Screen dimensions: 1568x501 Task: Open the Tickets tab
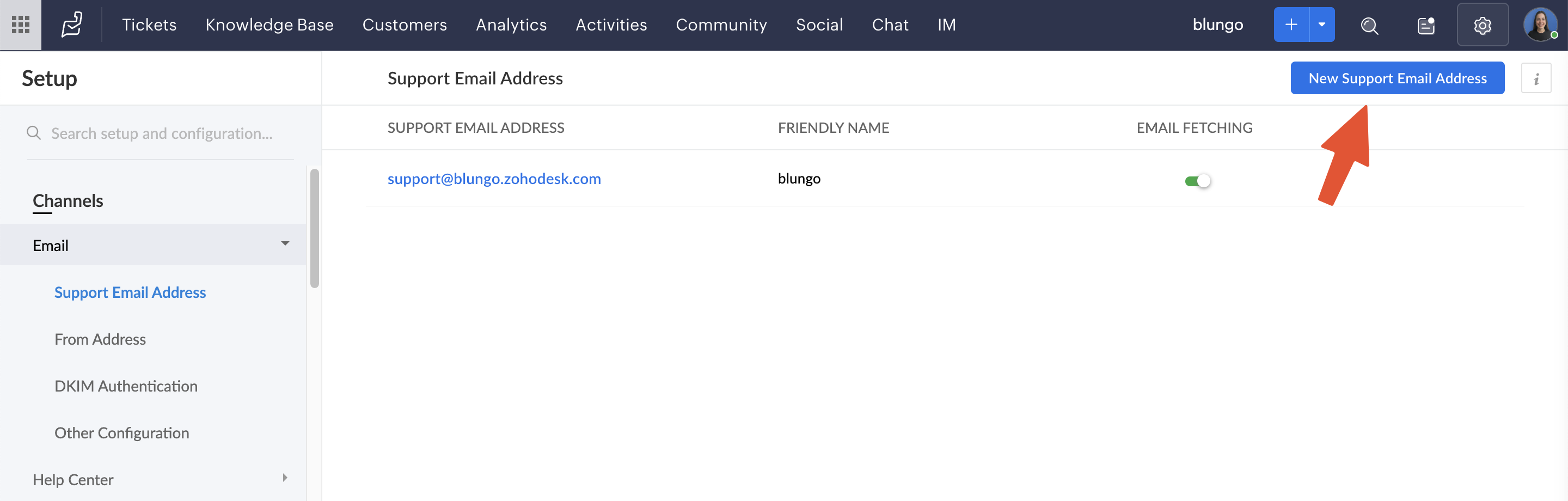(x=149, y=25)
